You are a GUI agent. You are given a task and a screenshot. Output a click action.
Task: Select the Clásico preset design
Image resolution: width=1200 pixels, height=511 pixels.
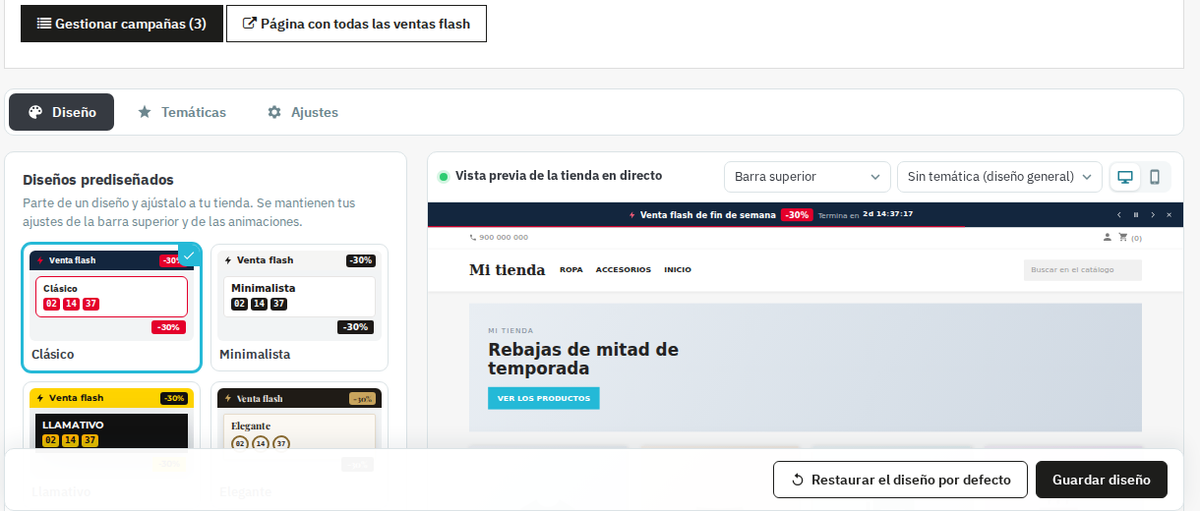[112, 308]
